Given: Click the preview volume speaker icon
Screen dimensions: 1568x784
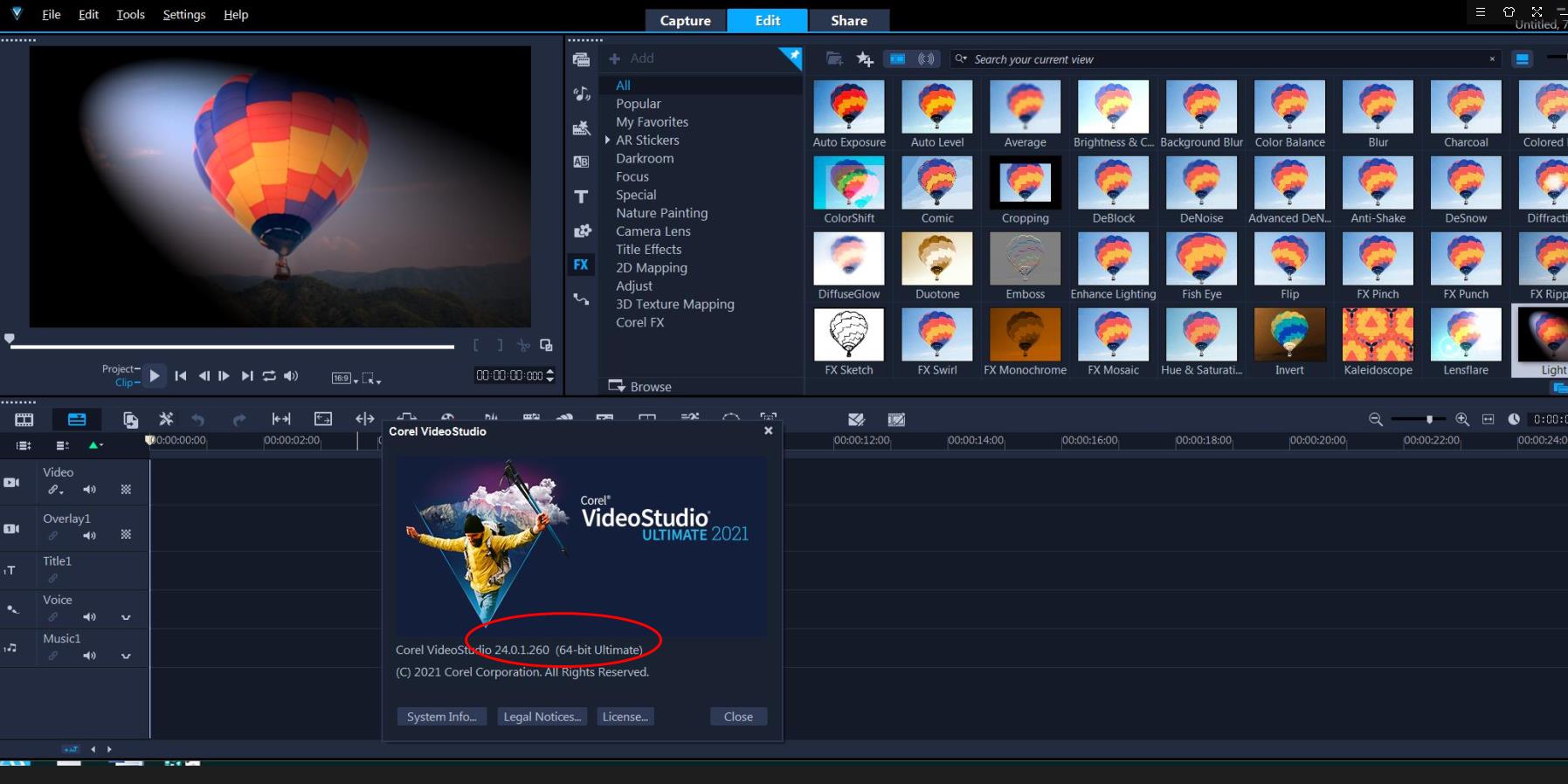Looking at the screenshot, I should [x=291, y=376].
